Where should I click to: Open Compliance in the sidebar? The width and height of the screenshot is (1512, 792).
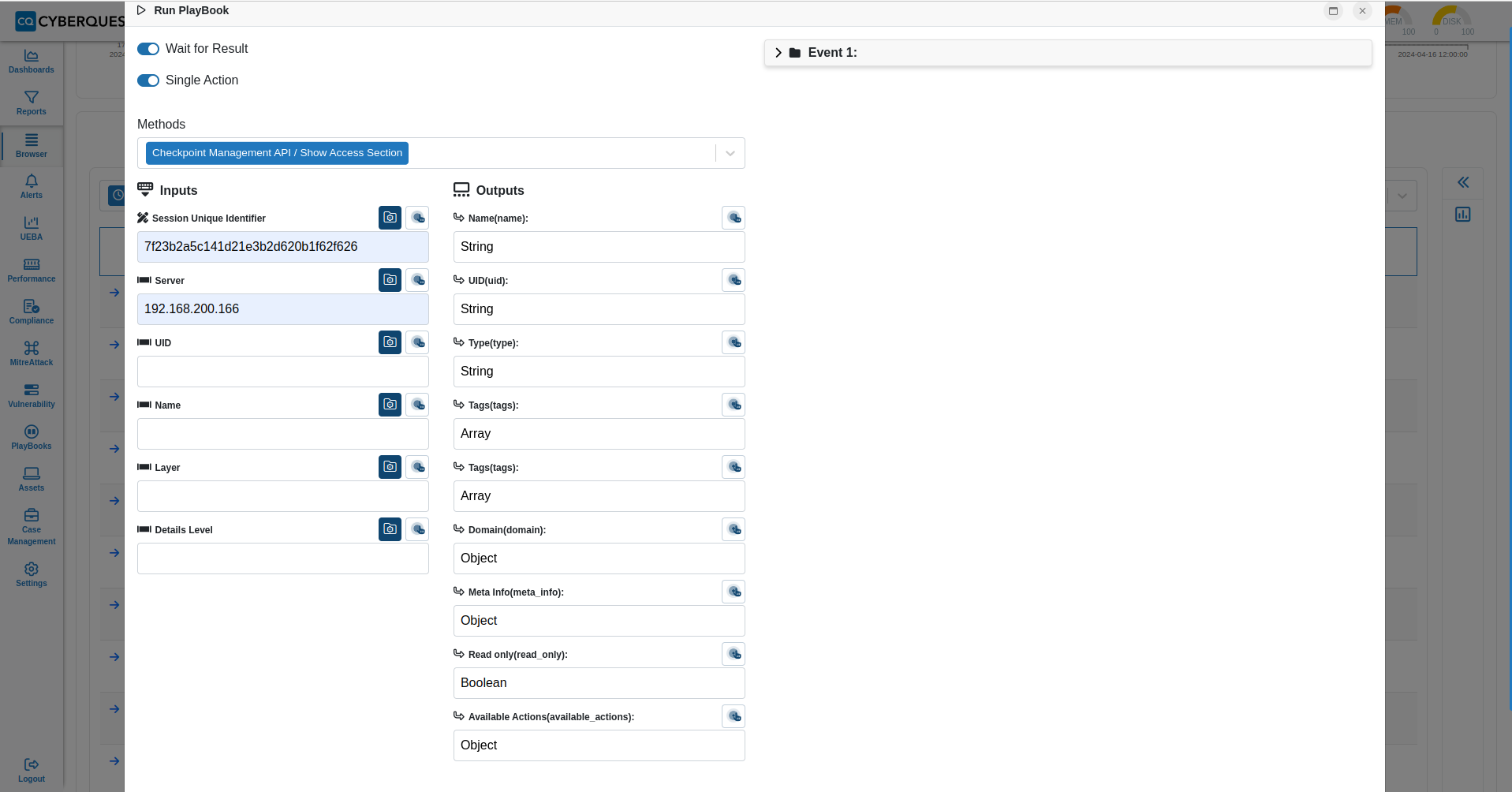click(x=32, y=312)
